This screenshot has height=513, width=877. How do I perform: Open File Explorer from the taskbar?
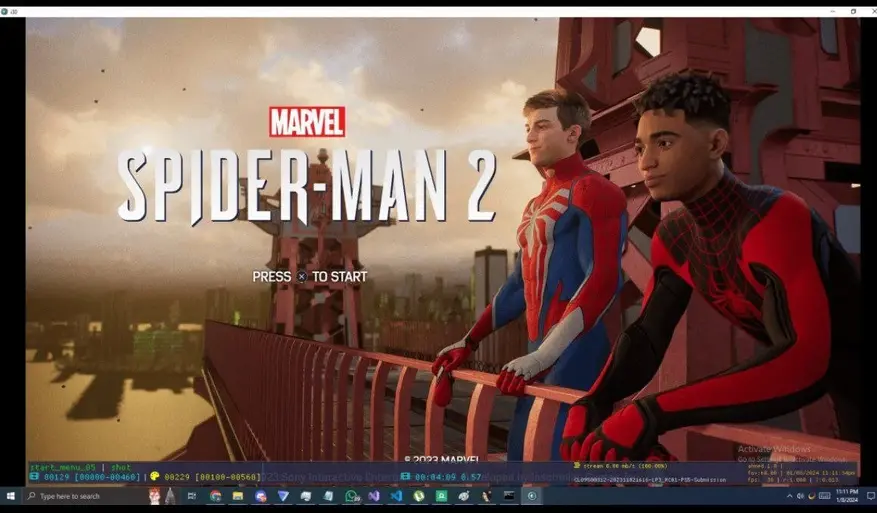[x=238, y=496]
